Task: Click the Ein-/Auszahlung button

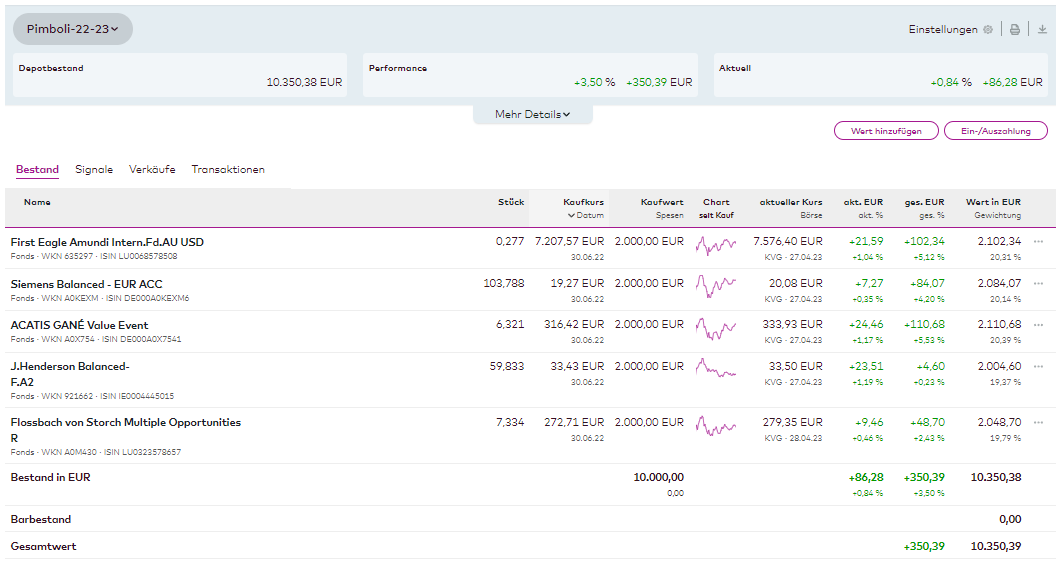Action: [x=996, y=131]
